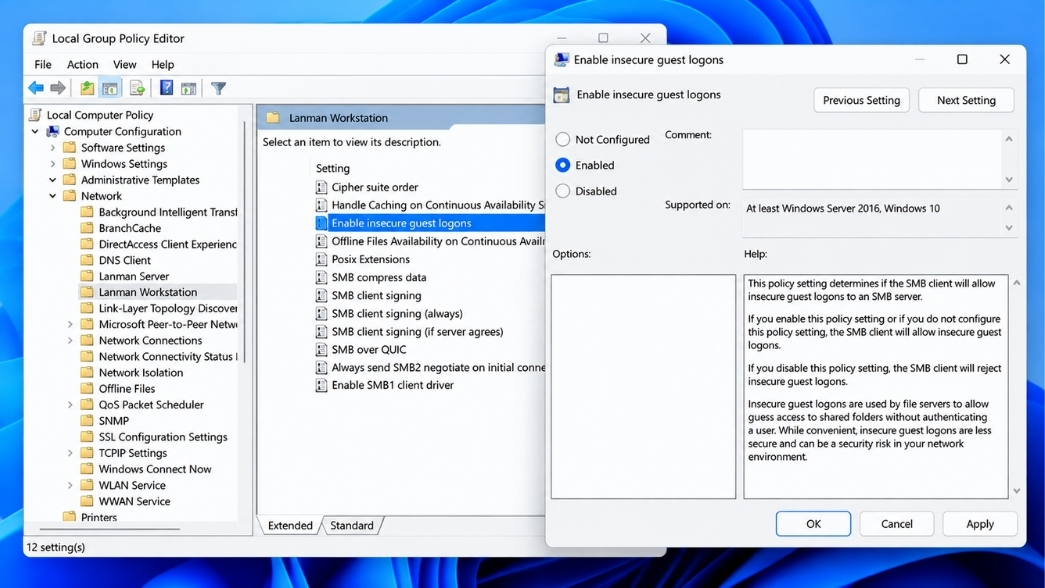Viewport: 1045px width, 588px height.
Task: Click the Comment box scroll down arrow
Action: pyautogui.click(x=1009, y=180)
